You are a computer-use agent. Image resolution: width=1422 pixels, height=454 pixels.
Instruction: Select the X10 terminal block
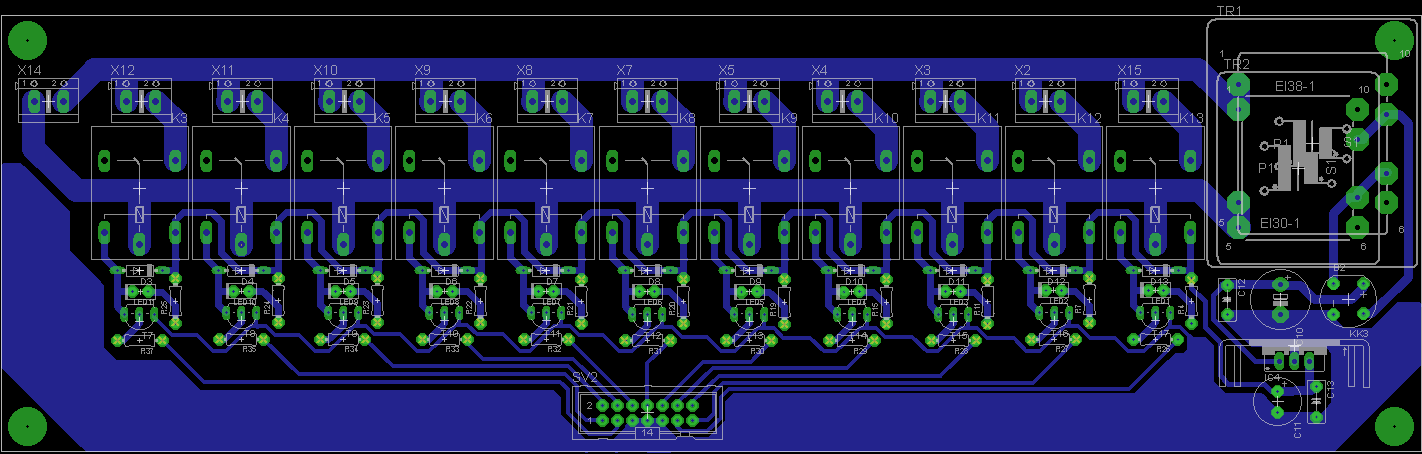(345, 100)
